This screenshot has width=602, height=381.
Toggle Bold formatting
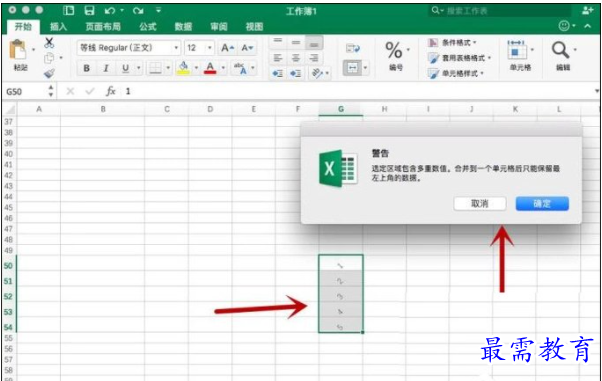point(87,68)
